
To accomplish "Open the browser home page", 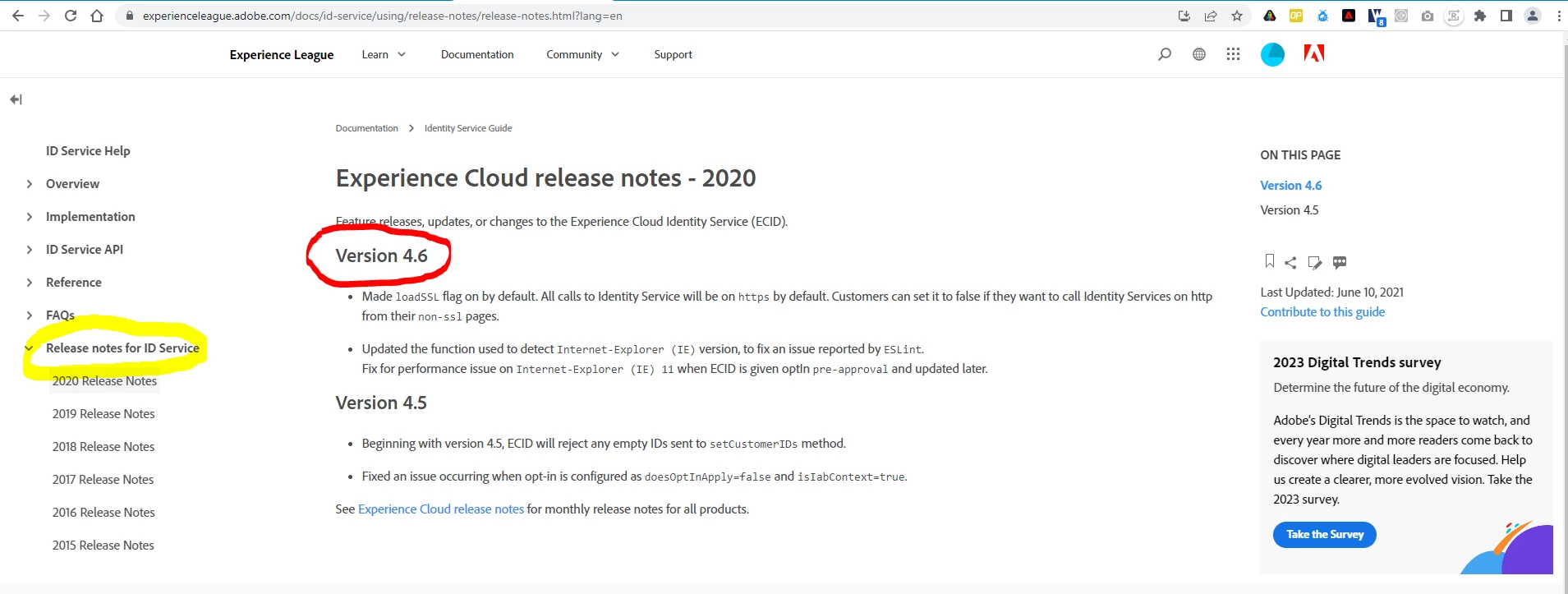I will [97, 16].
